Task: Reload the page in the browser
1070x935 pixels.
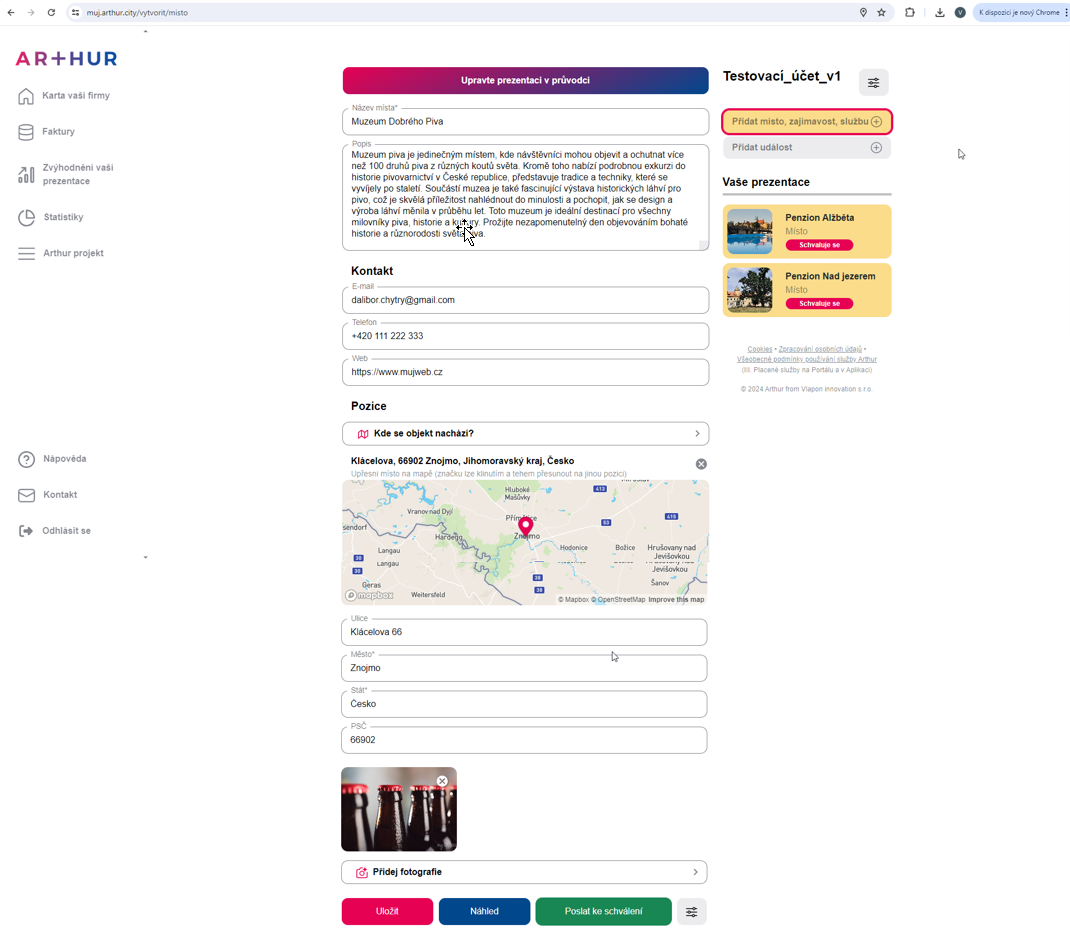Action: click(51, 13)
